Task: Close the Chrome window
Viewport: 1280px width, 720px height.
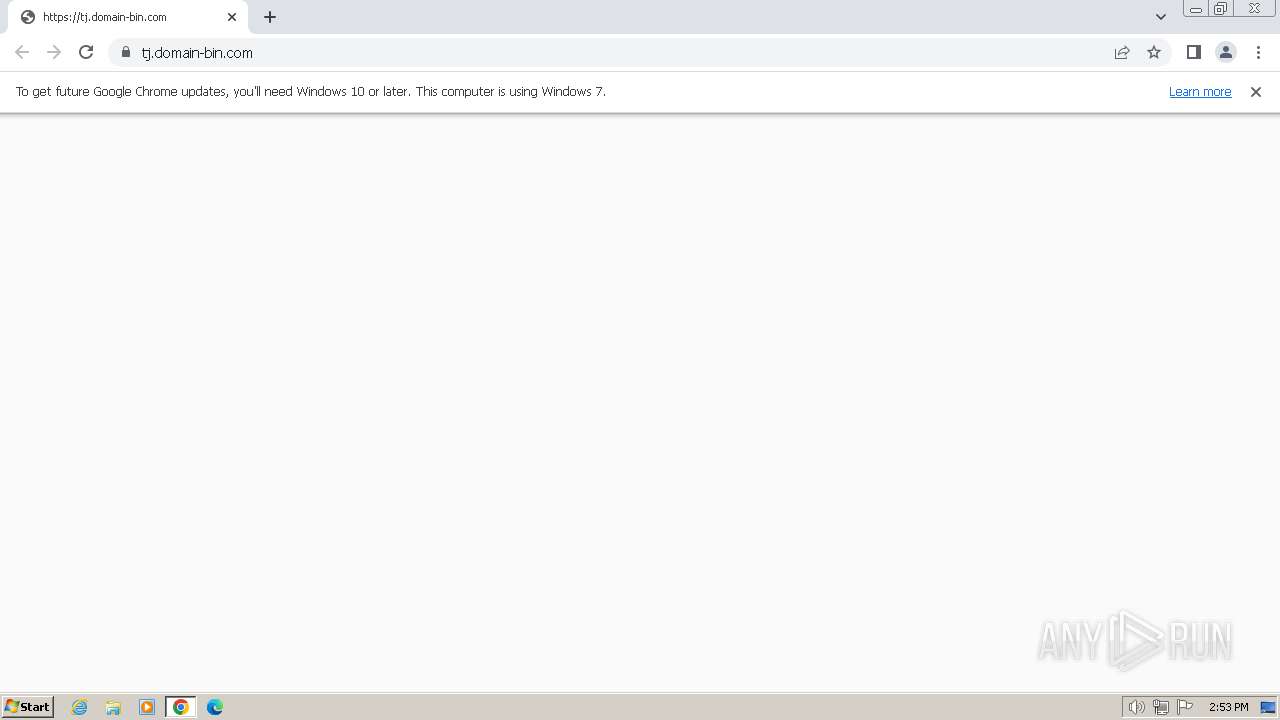Action: 1254,9
